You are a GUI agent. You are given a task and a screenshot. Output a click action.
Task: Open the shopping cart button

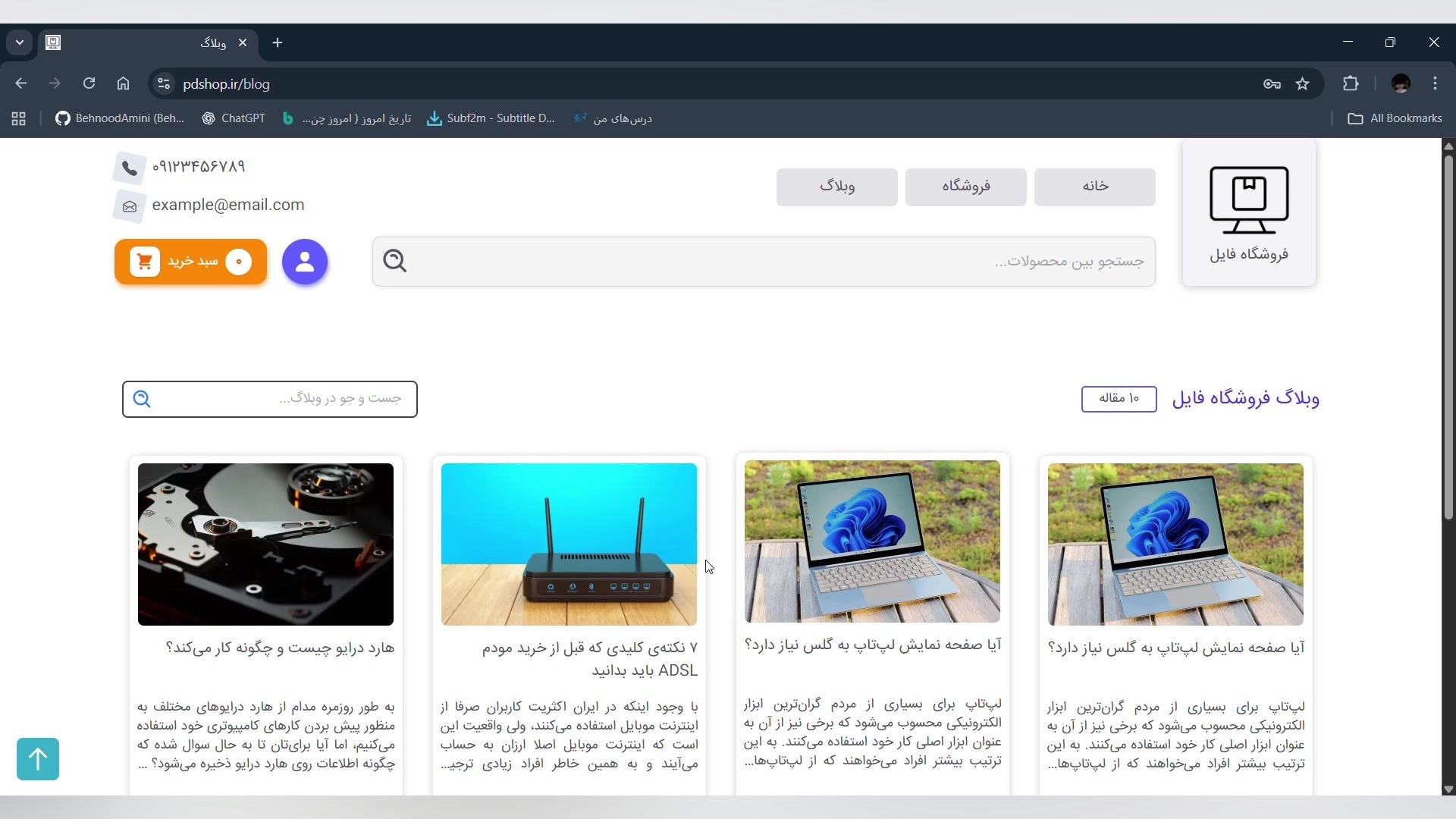[190, 262]
